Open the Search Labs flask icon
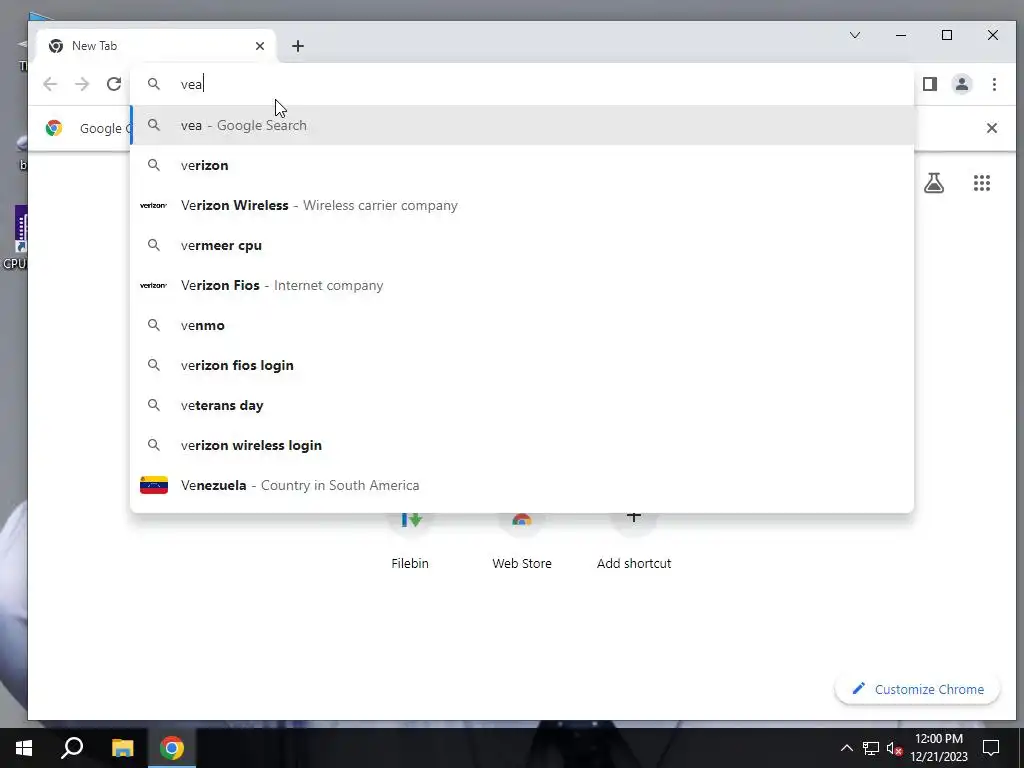The width and height of the screenshot is (1024, 768). point(934,183)
